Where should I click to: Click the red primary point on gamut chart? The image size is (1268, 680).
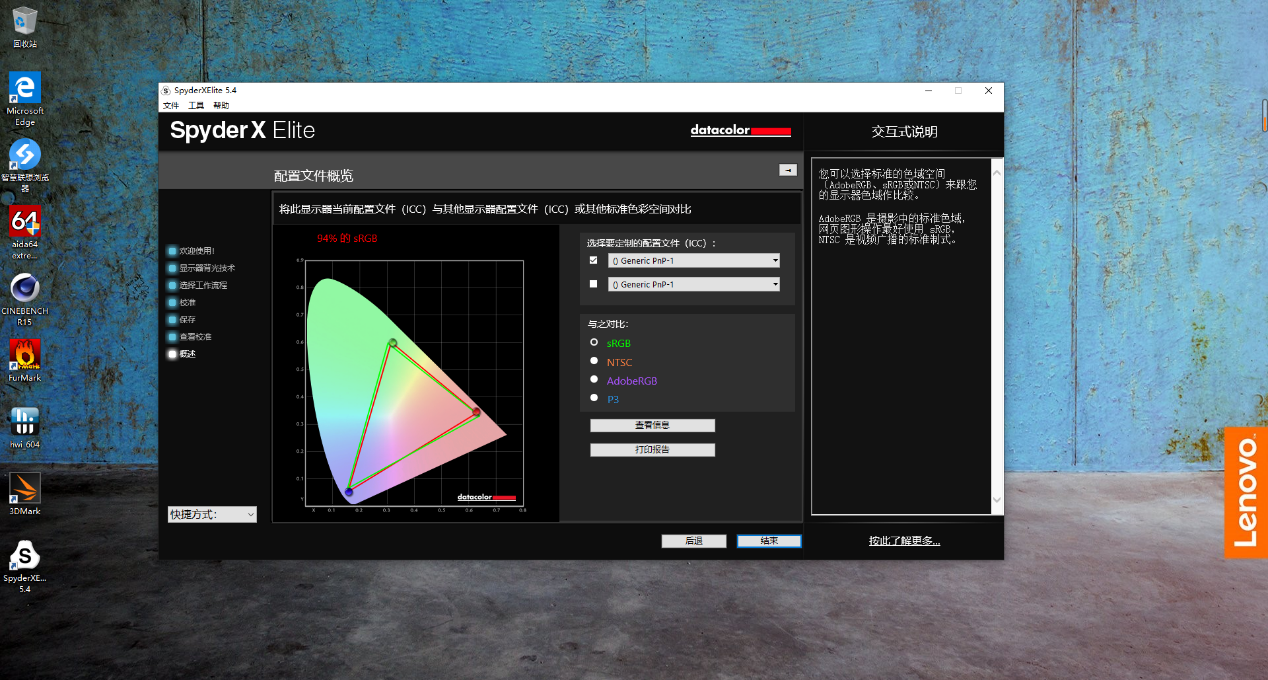(477, 411)
